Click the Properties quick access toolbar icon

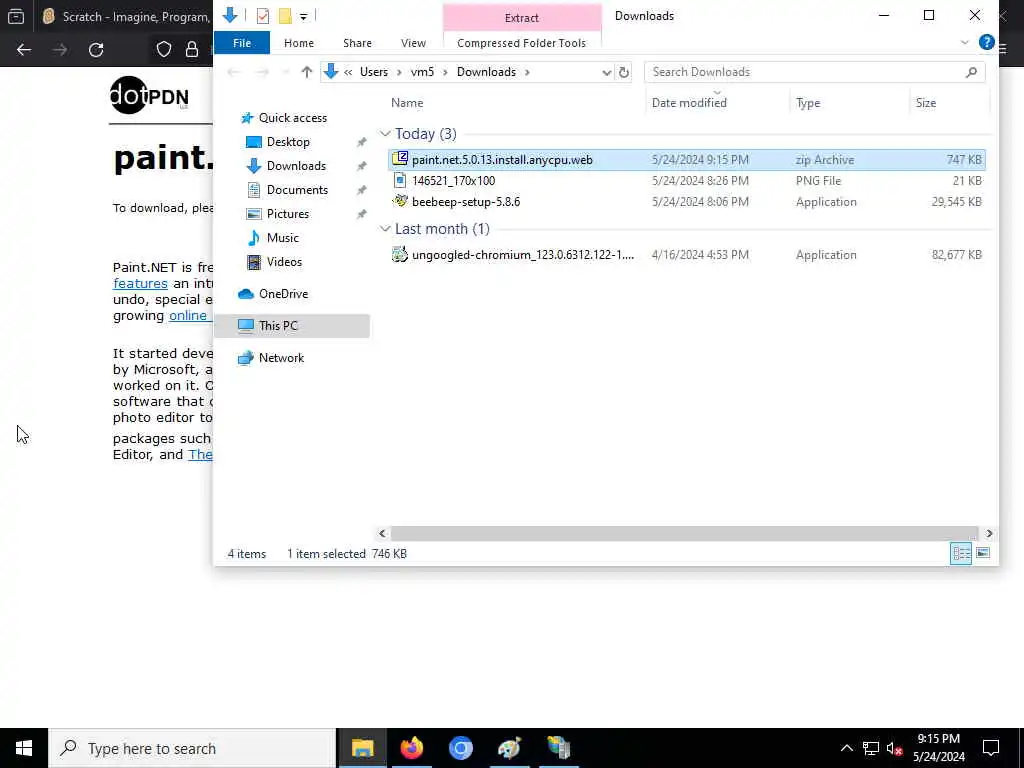[x=263, y=16]
